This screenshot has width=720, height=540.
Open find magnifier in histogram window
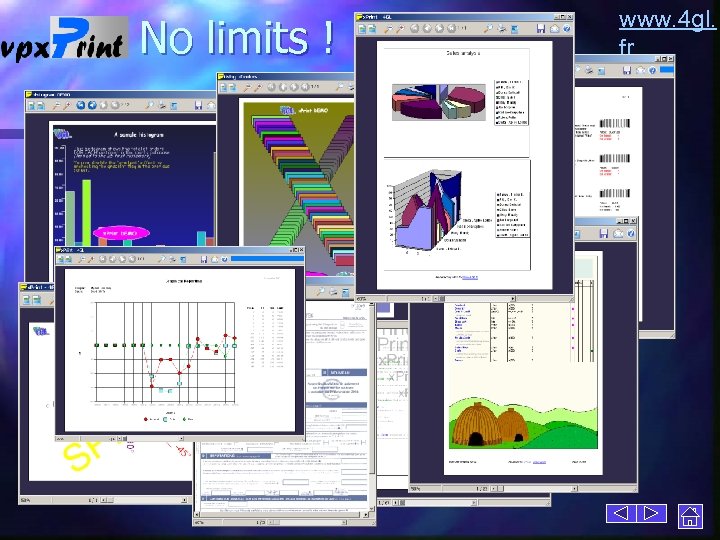[x=150, y=106]
